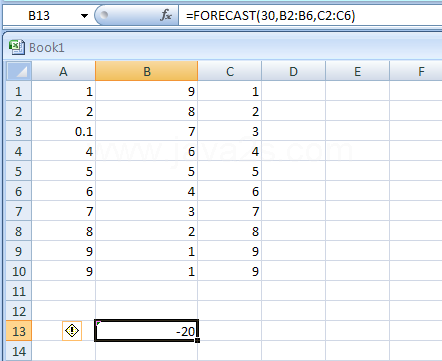
Task: Select empty cell D1
Action: pos(293,91)
